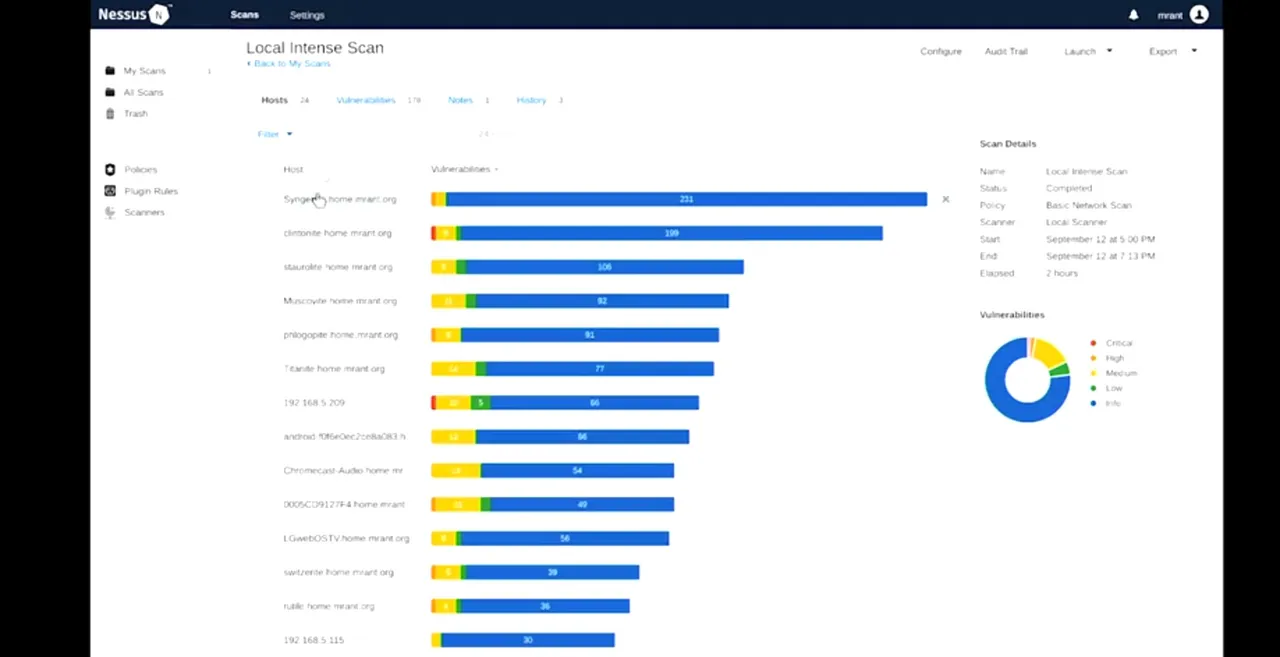Click the info bar showing 106
Image resolution: width=1280 pixels, height=657 pixels.
pos(605,267)
